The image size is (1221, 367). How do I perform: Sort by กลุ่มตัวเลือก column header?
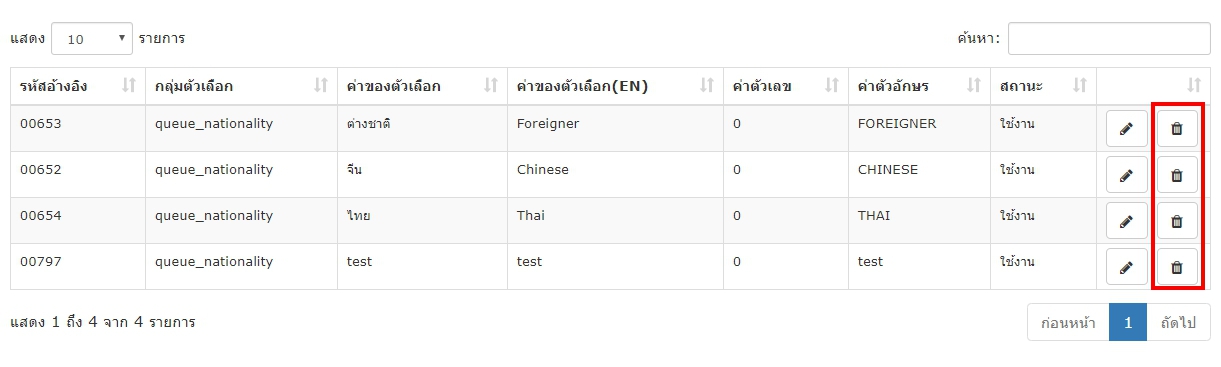tap(241, 86)
